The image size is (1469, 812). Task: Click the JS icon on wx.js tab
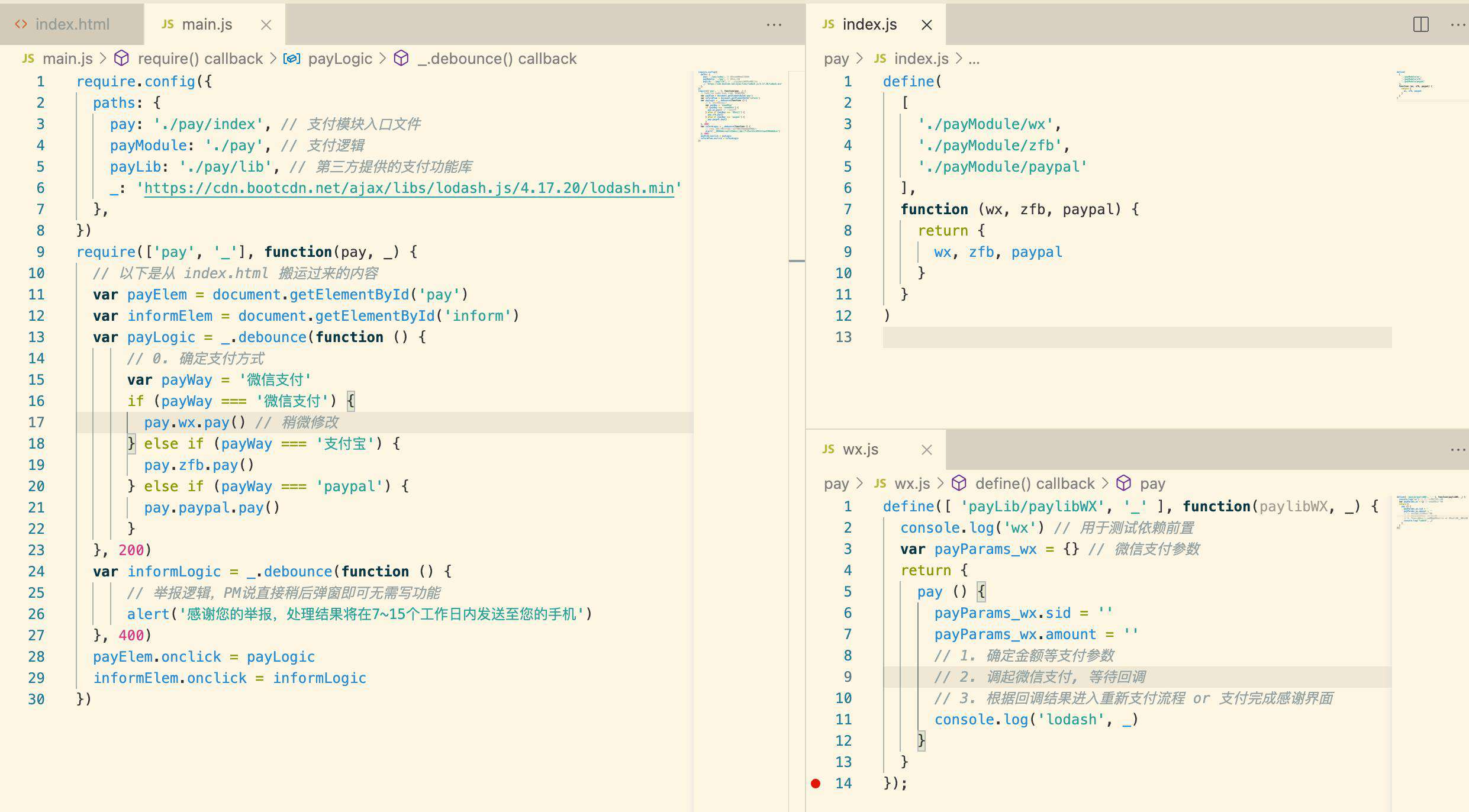(828, 449)
